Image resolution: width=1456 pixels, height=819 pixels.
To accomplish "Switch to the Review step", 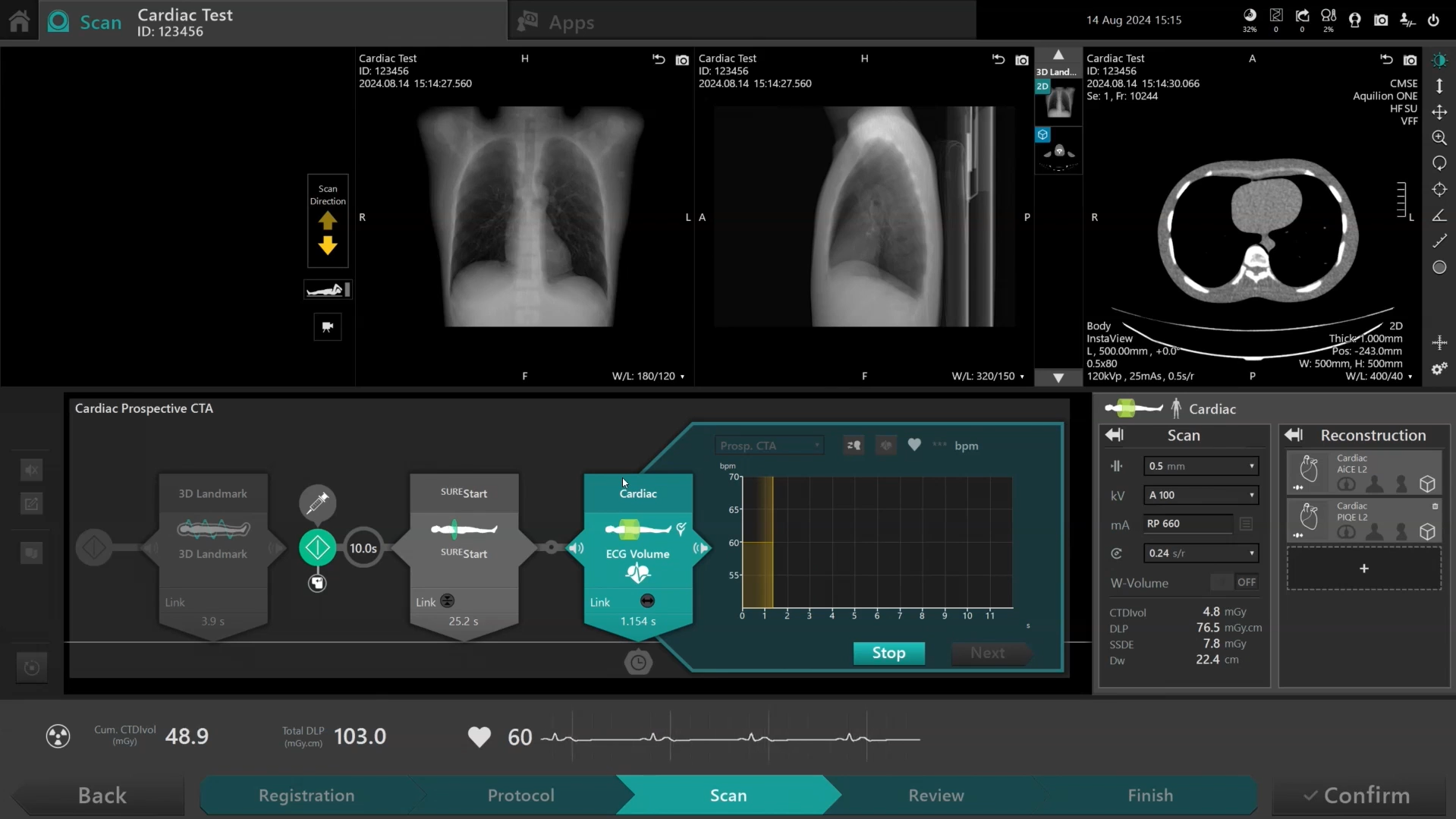I will [x=936, y=795].
